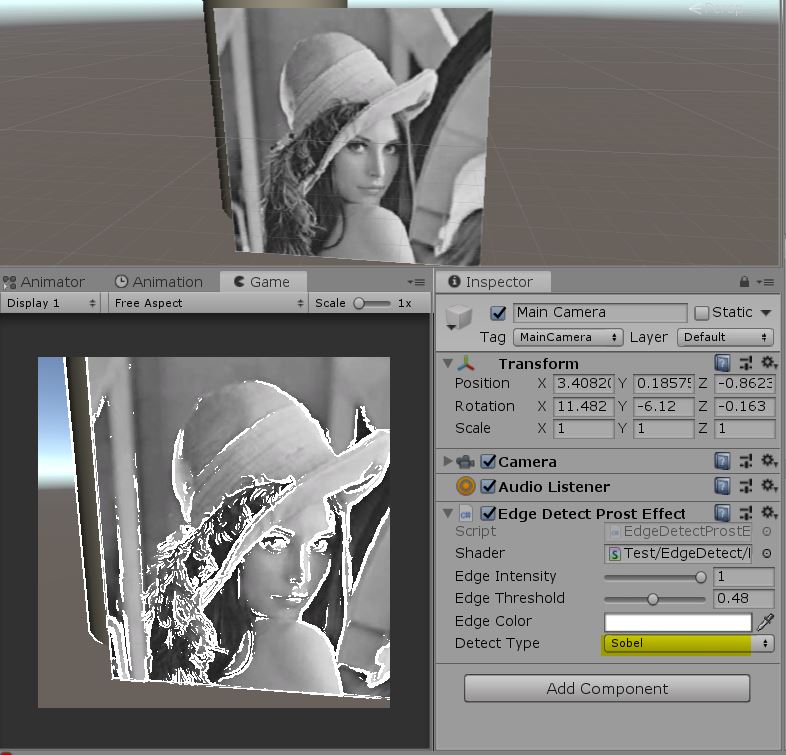Open the Inspector panel options menu
Image resolution: width=786 pixels, height=755 pixels.
[767, 282]
